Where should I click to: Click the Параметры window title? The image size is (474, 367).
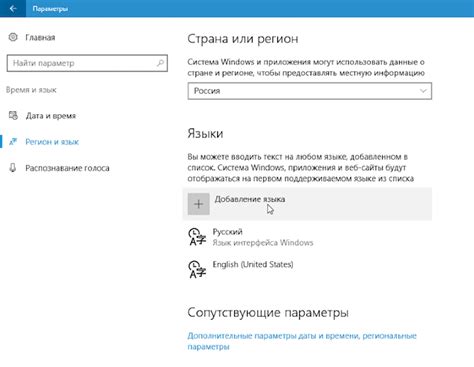(50, 9)
